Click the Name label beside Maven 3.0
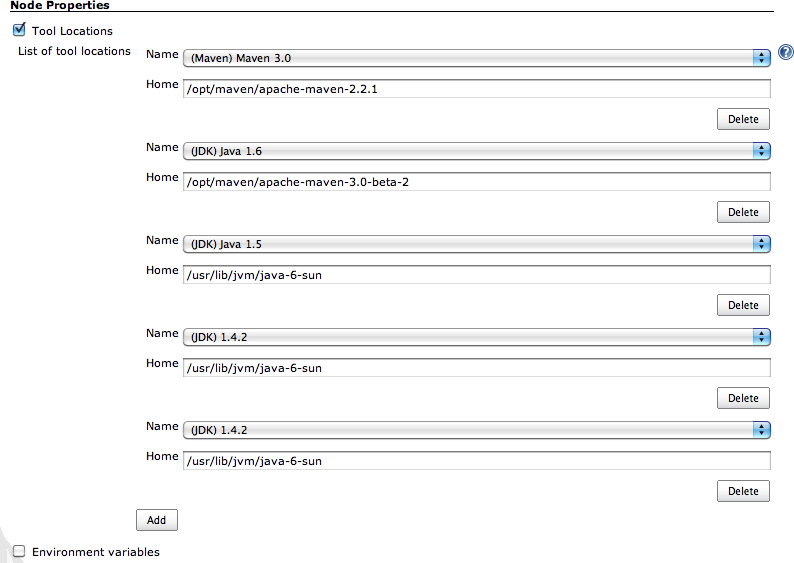 (162, 54)
